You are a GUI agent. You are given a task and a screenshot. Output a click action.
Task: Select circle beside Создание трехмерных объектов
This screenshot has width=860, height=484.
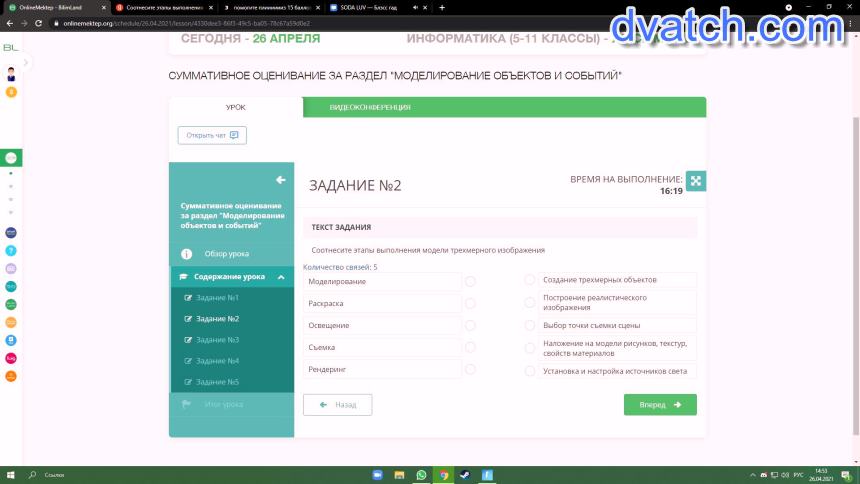[530, 280]
